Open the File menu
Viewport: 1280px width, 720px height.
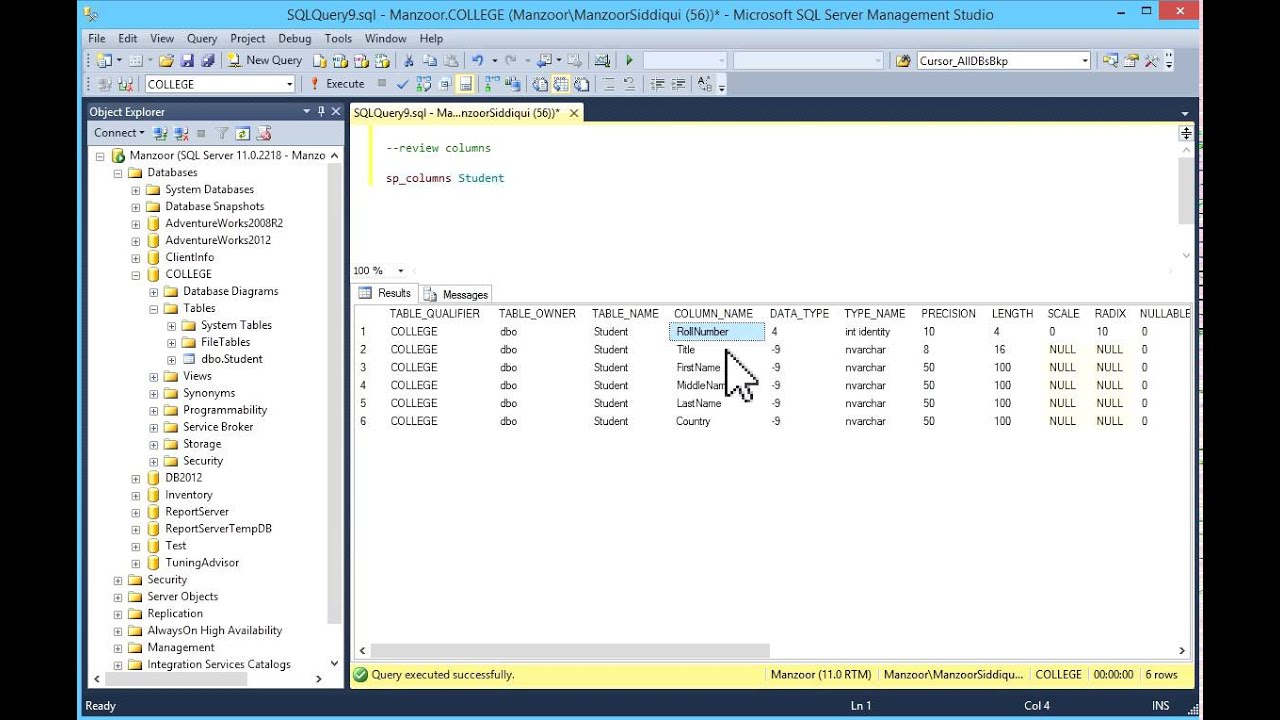(x=97, y=38)
